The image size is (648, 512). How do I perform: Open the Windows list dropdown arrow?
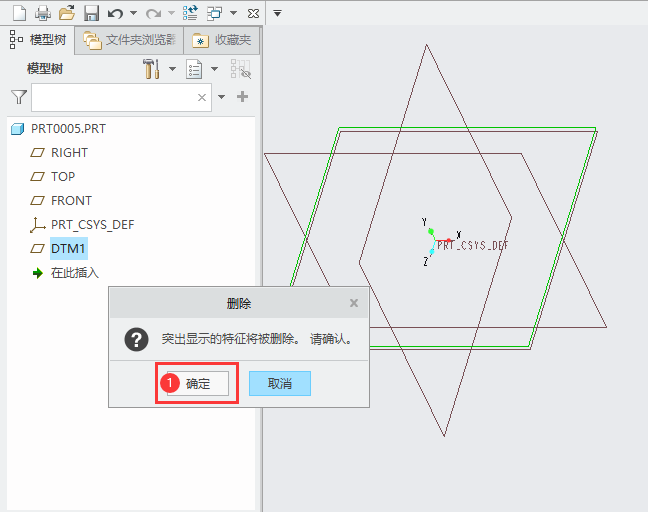[233, 13]
